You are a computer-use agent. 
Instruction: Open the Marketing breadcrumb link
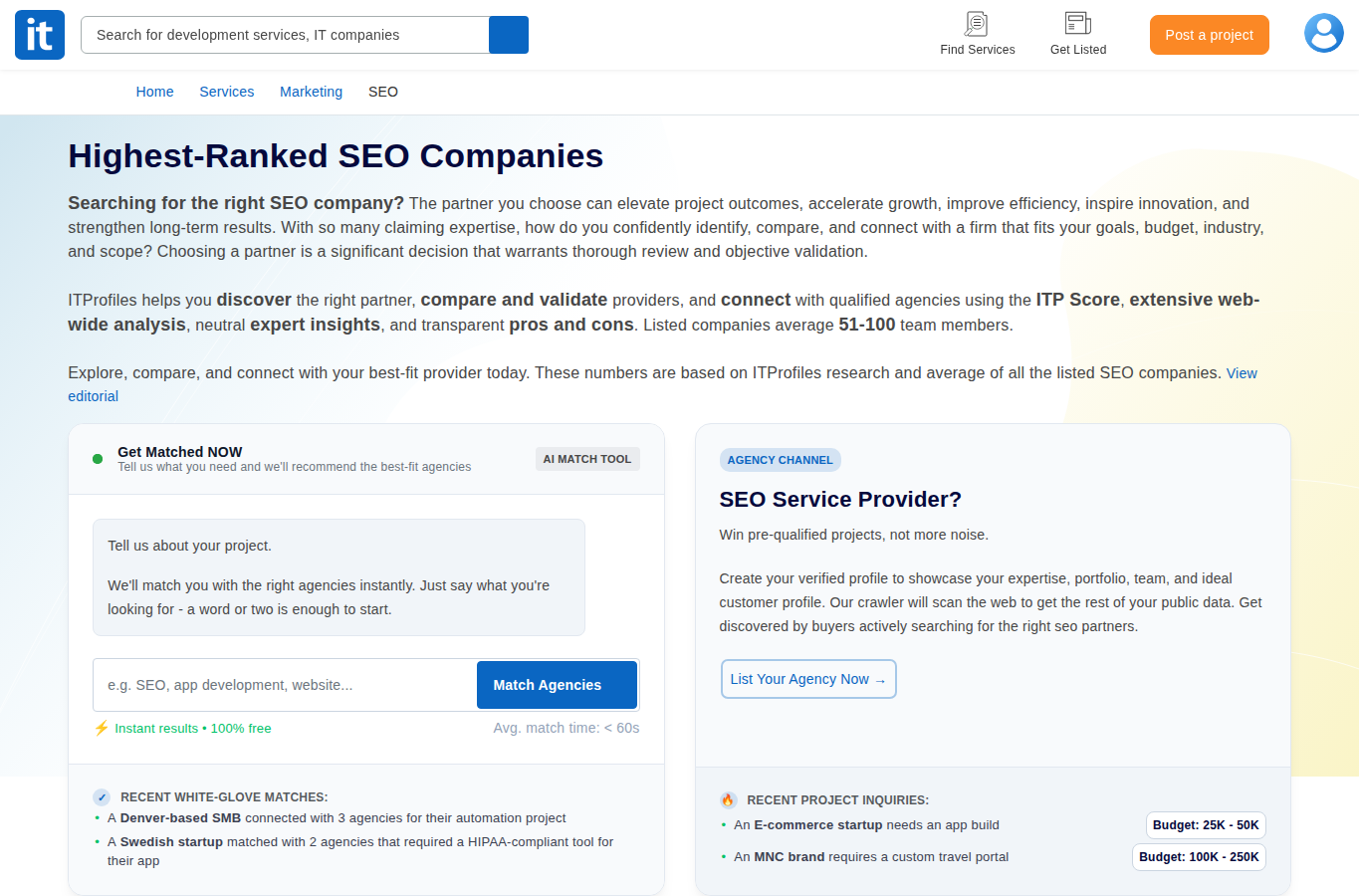[311, 92]
